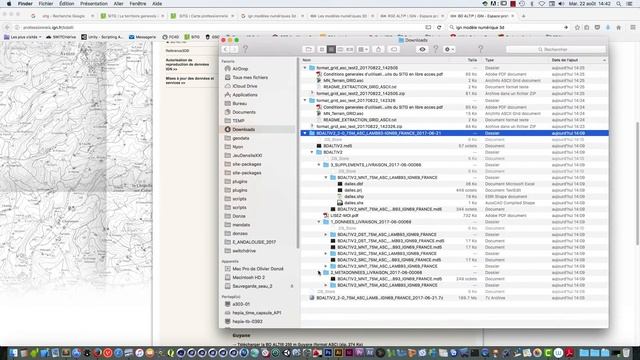Expand BDALTIV2_SRC_75M_ASC_LAMB93_IGN69_FRANCE folder
Viewport: 640px width, 360px height.
[x=326, y=253]
